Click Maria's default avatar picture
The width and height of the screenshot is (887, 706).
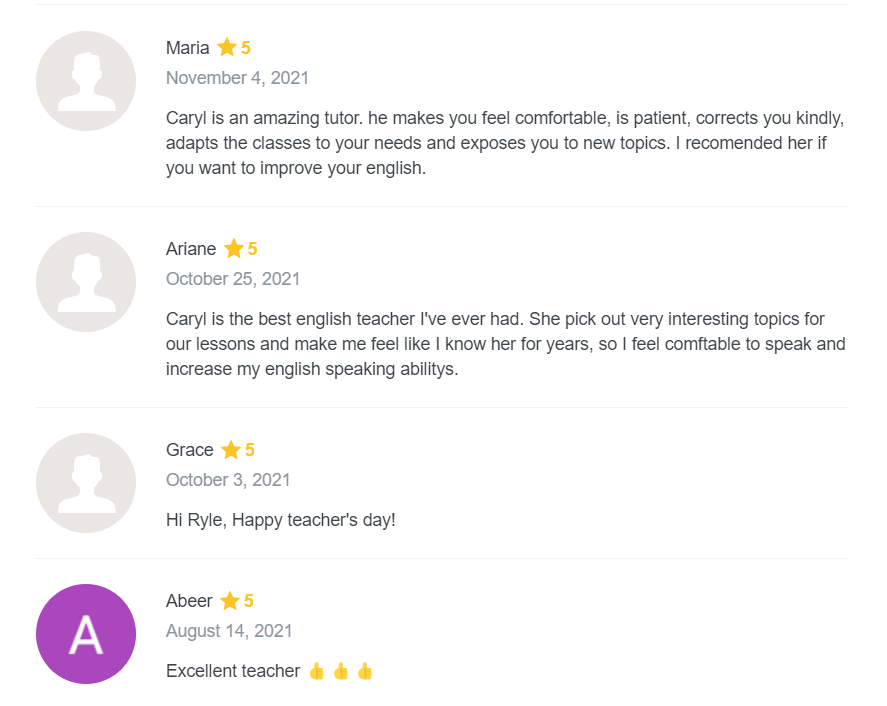[x=86, y=81]
